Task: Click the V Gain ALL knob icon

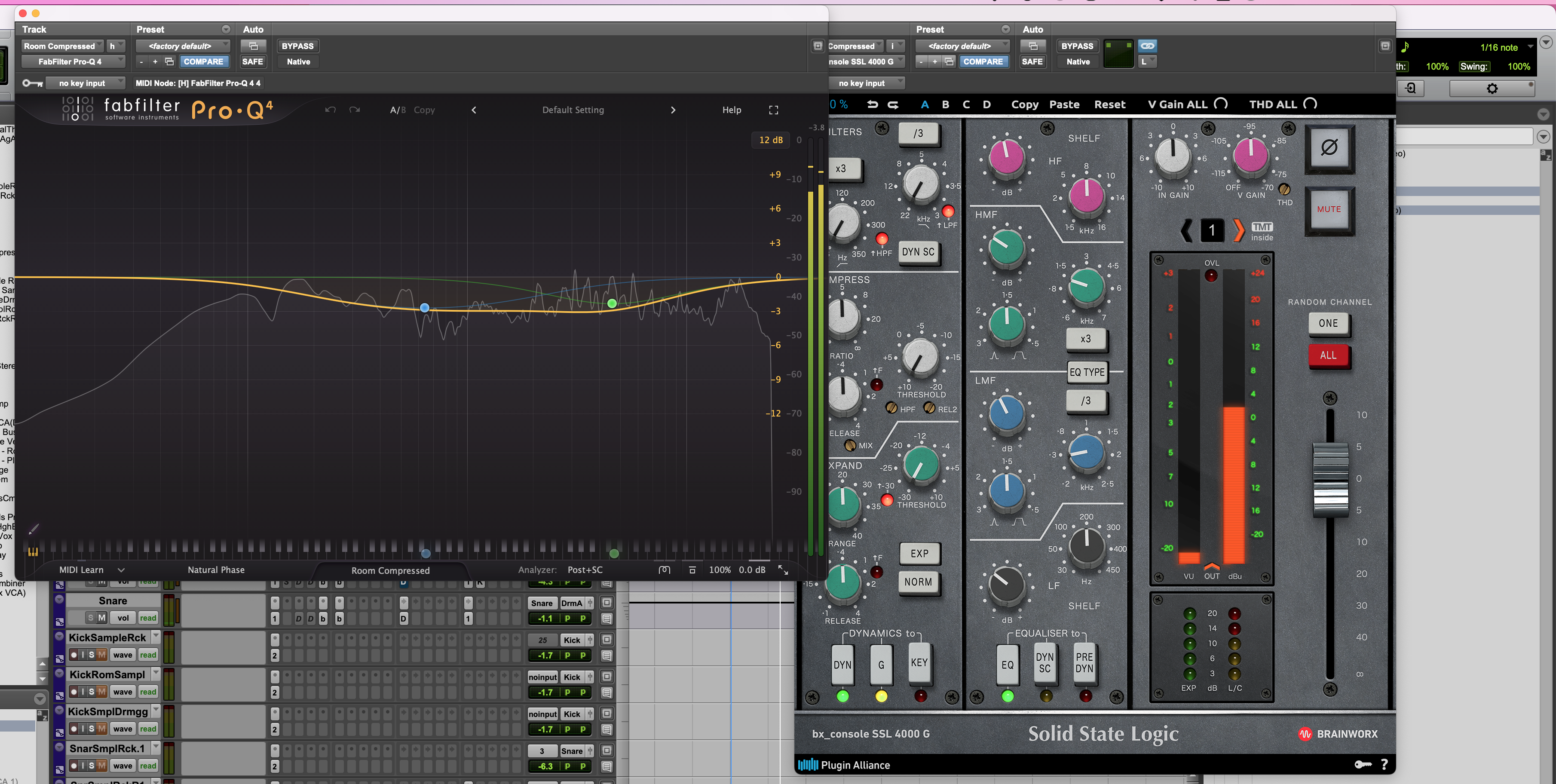Action: pos(1220,104)
